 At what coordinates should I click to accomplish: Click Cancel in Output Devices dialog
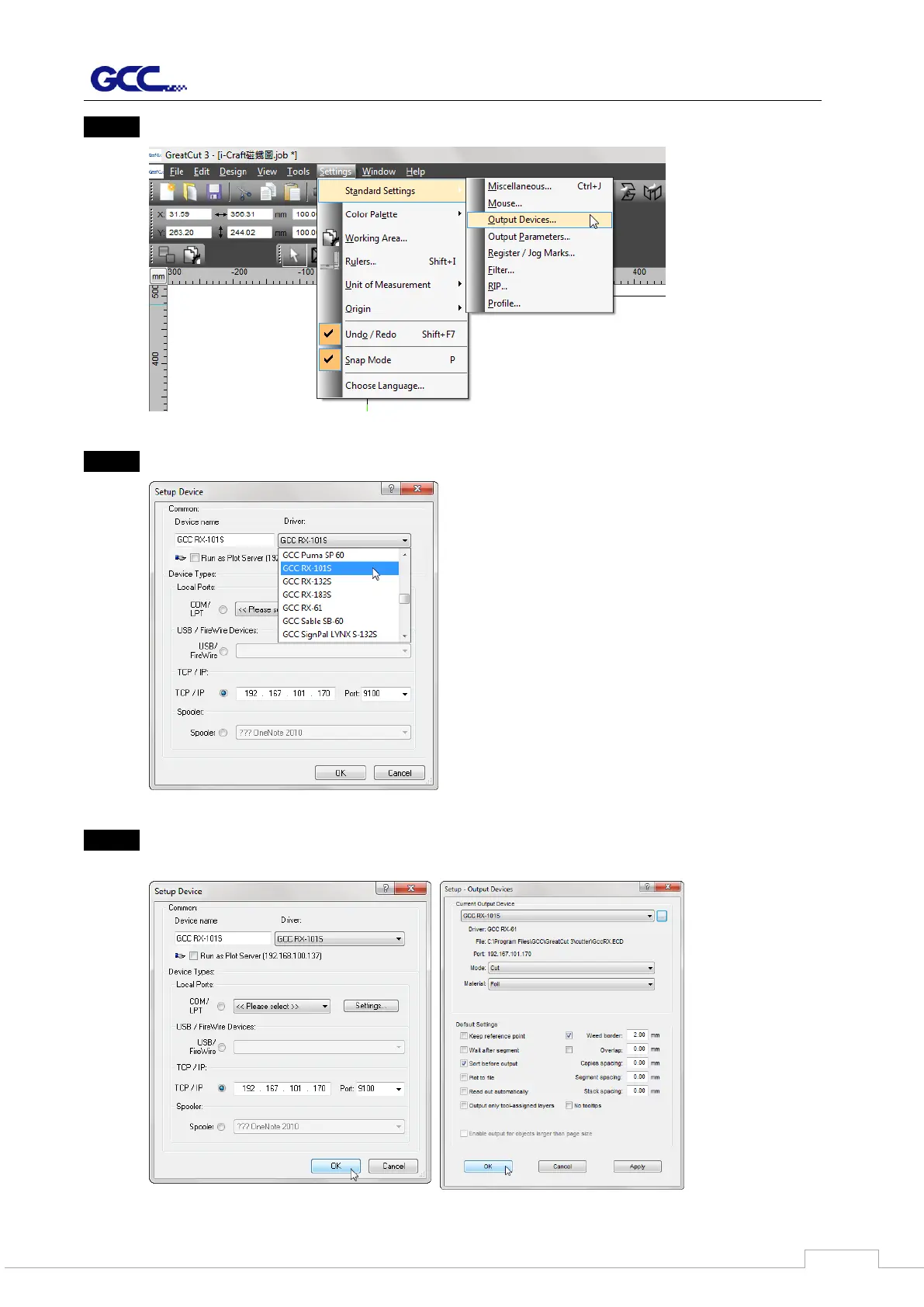(x=562, y=1167)
